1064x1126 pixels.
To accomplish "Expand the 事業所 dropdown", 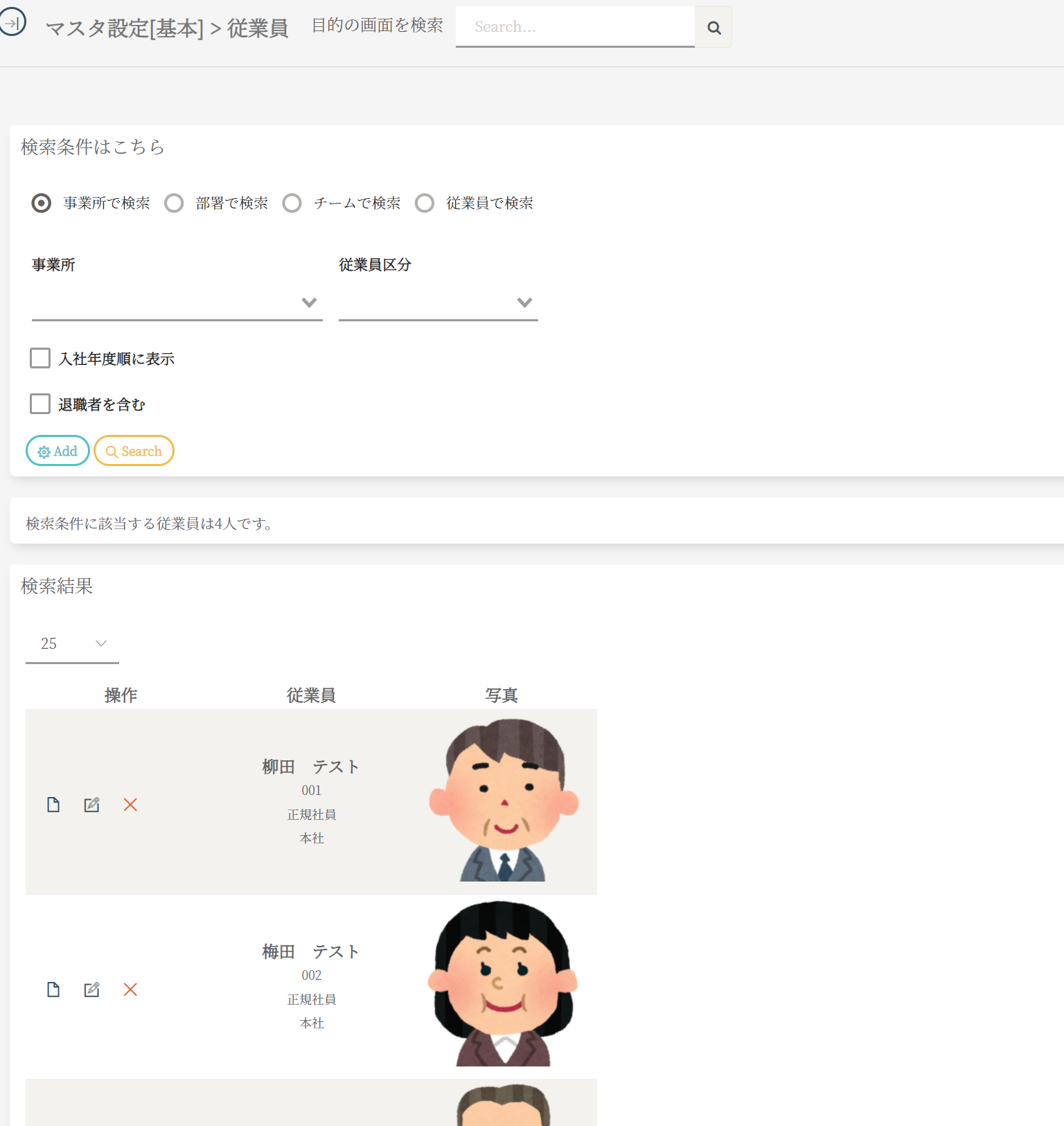I will pos(177,303).
